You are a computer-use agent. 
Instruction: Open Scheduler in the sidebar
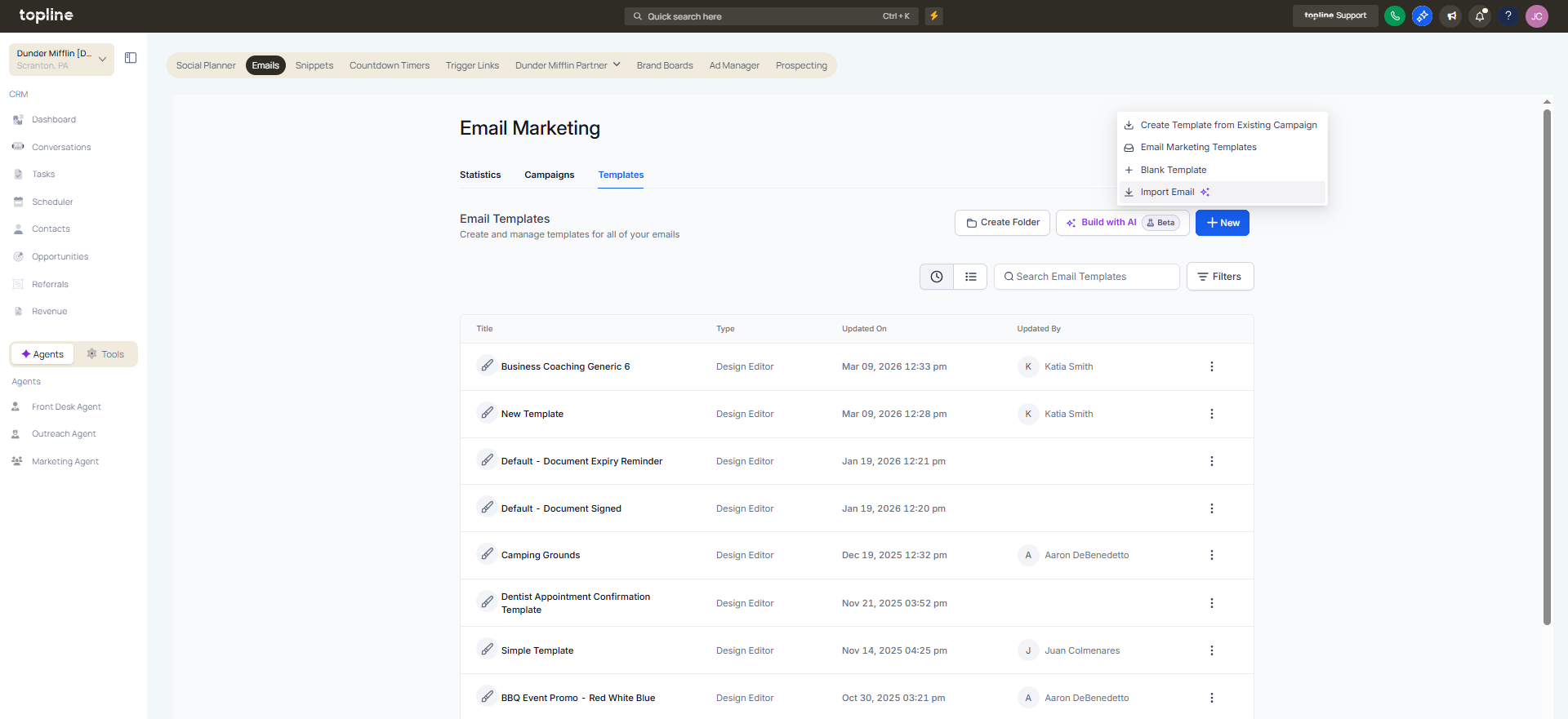52,202
